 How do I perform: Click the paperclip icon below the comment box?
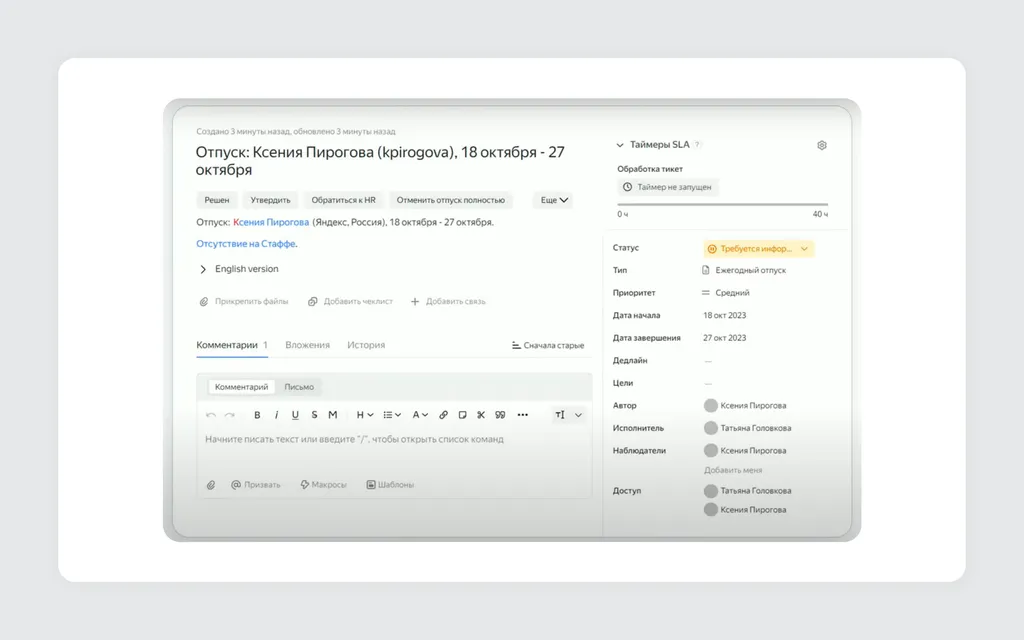coord(211,485)
